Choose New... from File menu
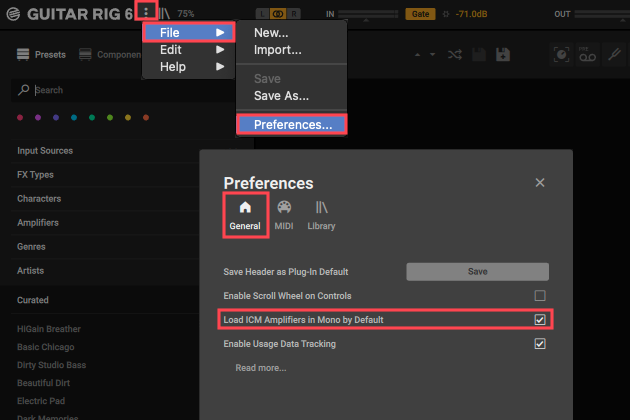Viewport: 630px width, 420px height. coord(291,33)
